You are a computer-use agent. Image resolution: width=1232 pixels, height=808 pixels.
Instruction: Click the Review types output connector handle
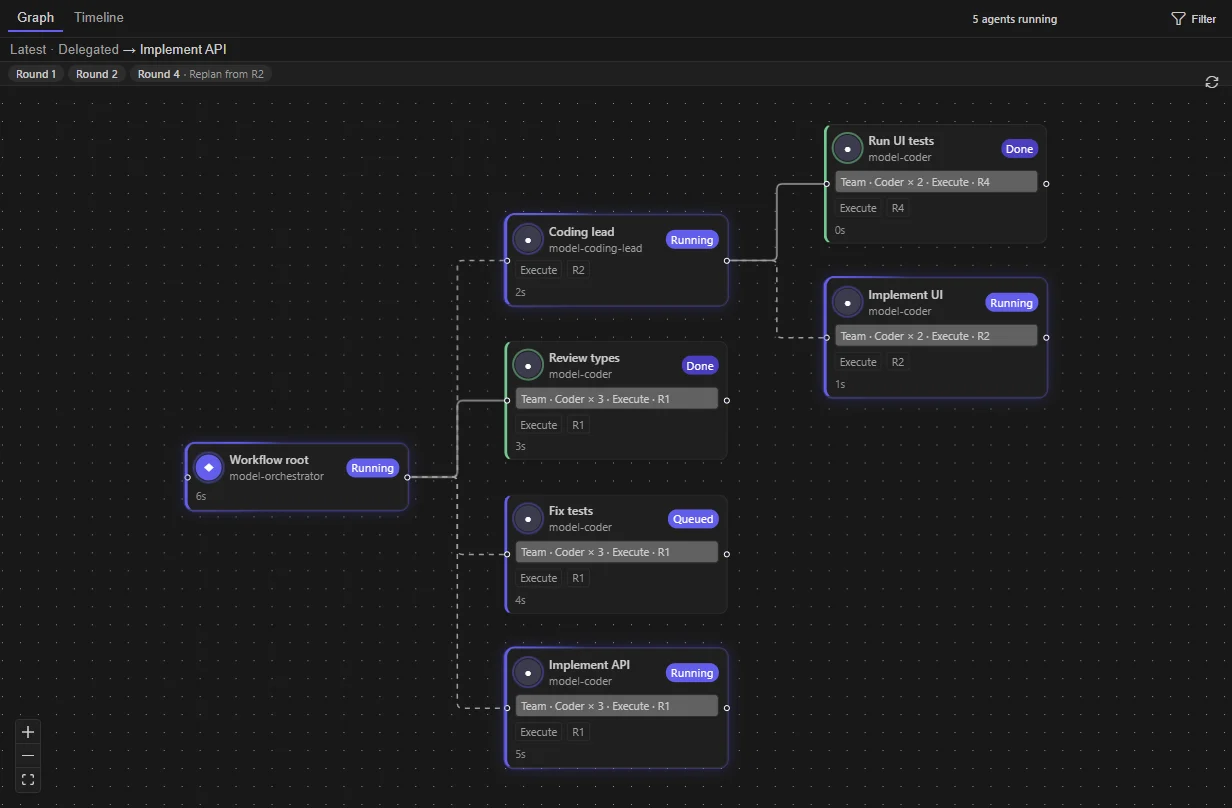[x=727, y=400]
